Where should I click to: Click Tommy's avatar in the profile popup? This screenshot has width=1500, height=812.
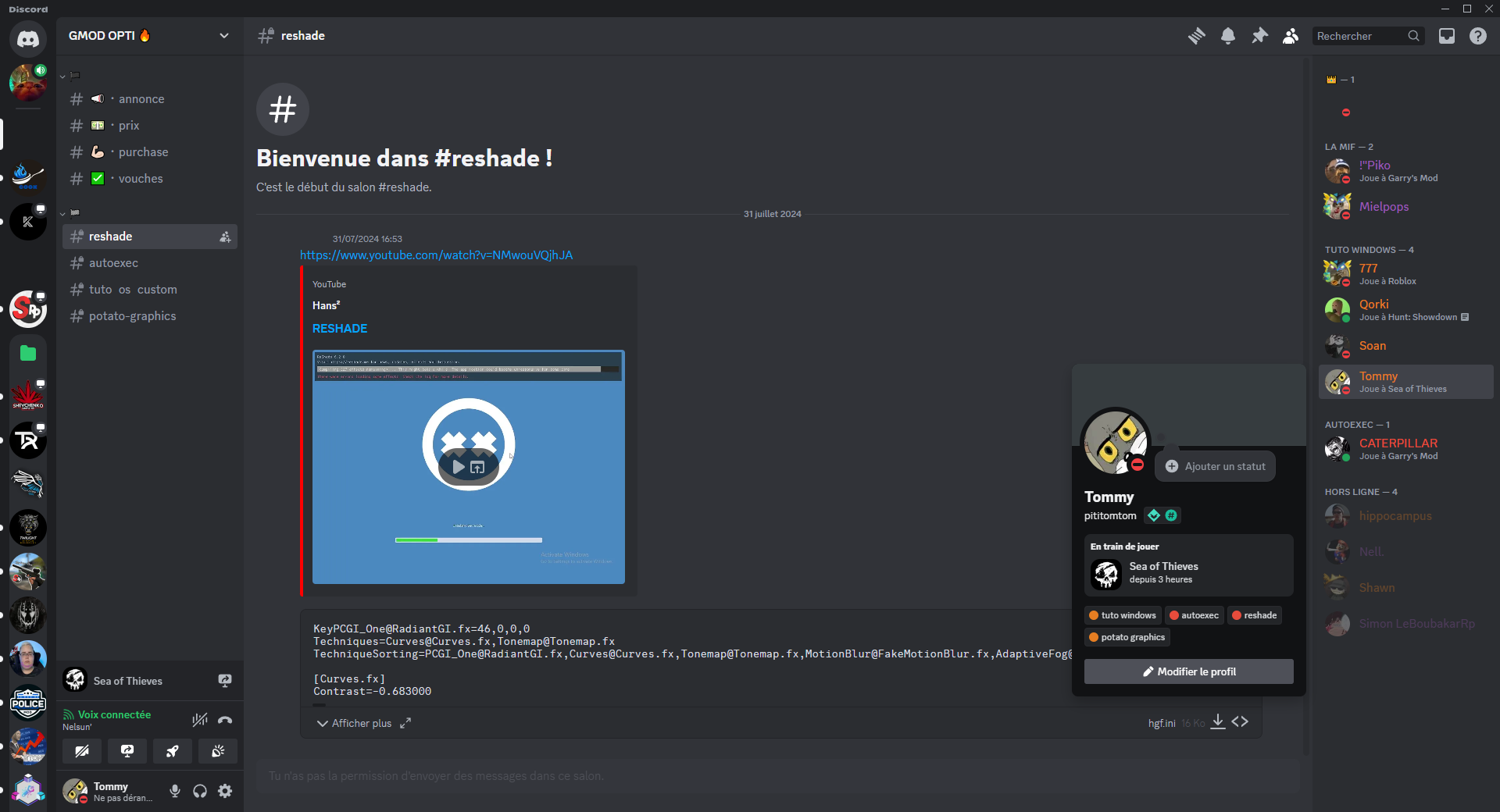pyautogui.click(x=1115, y=442)
